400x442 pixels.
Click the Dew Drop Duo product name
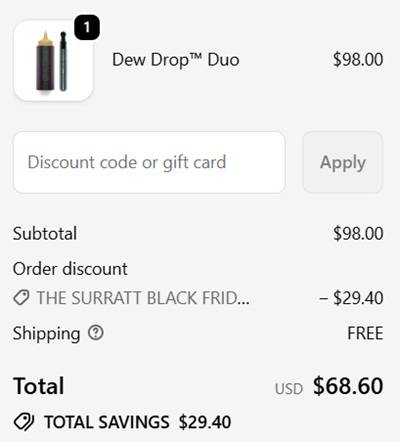175,60
